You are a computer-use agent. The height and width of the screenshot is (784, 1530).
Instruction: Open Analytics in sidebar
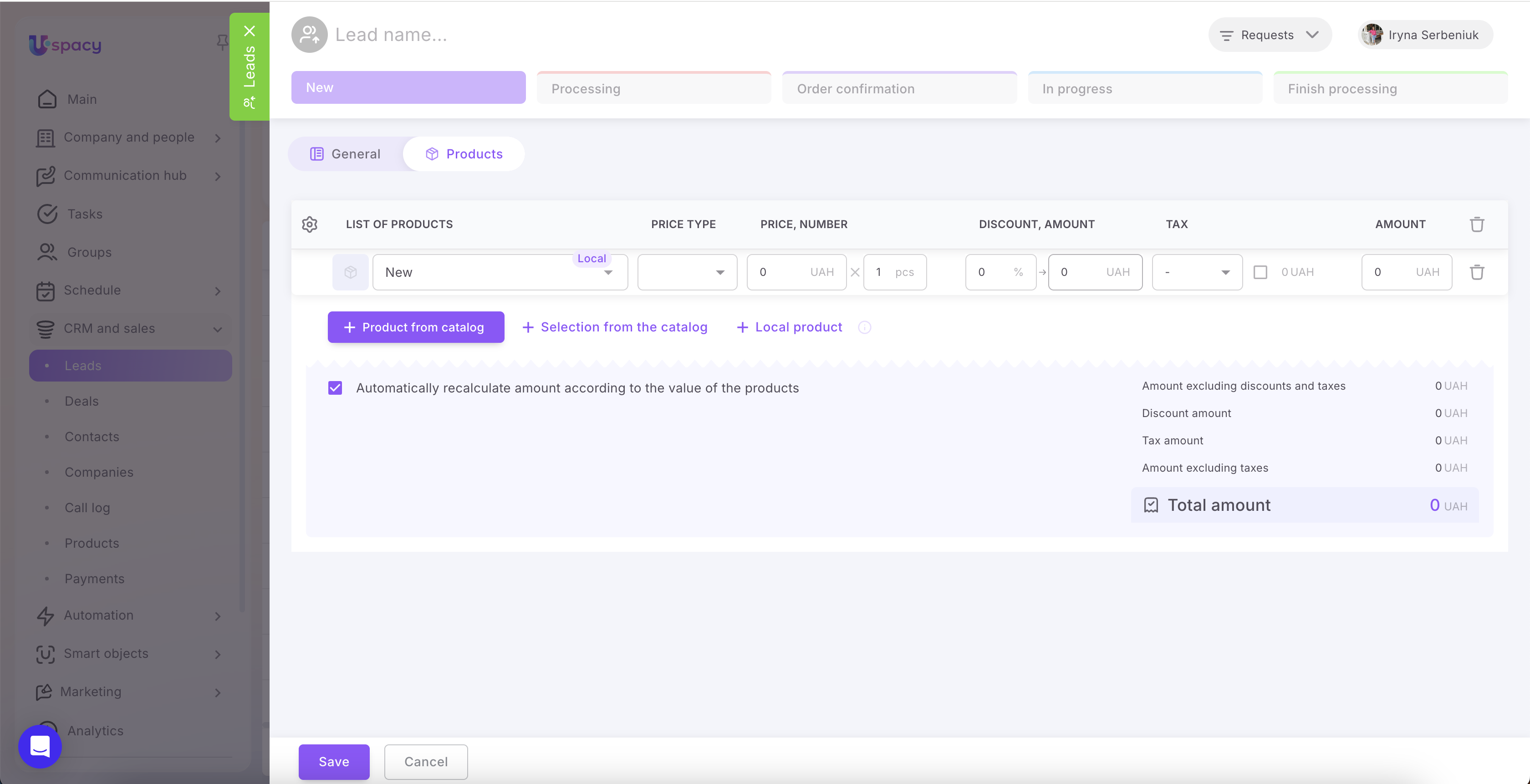[x=95, y=731]
